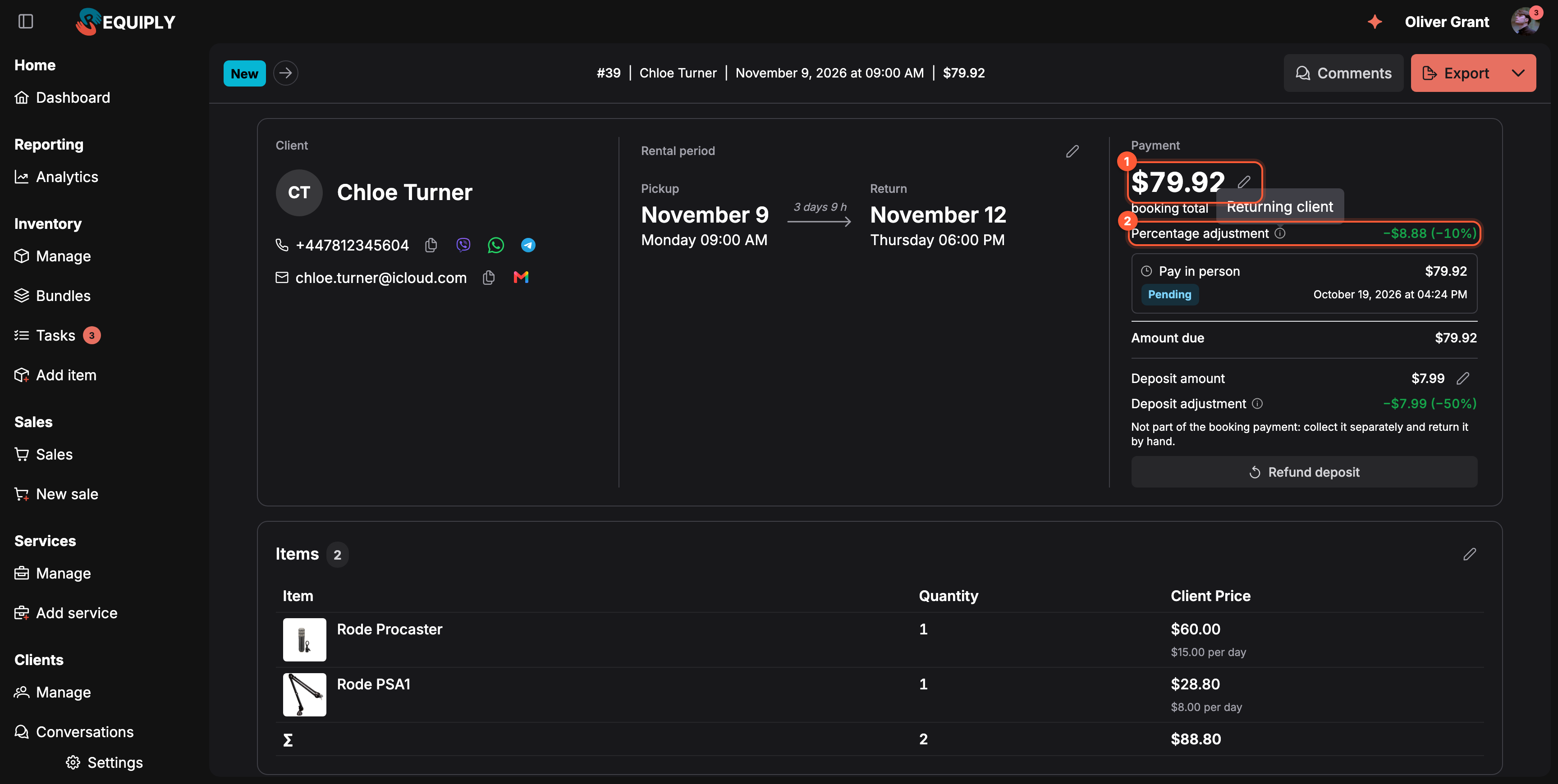The image size is (1558, 784).
Task: Edit the $79.92 booking total
Action: pyautogui.click(x=1244, y=182)
